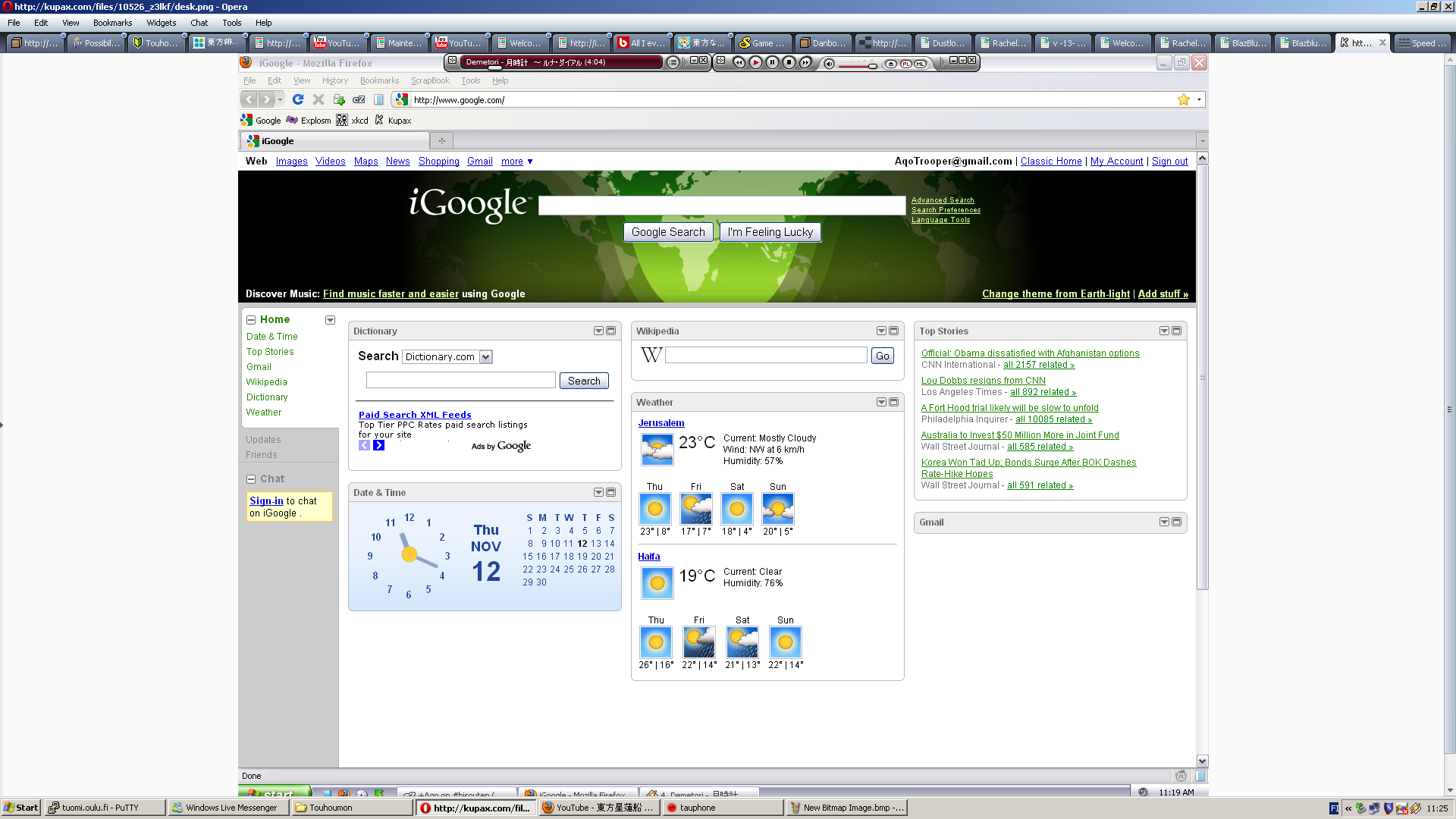
Task: Open Windows Live Messenger from taskbar
Action: [228, 808]
